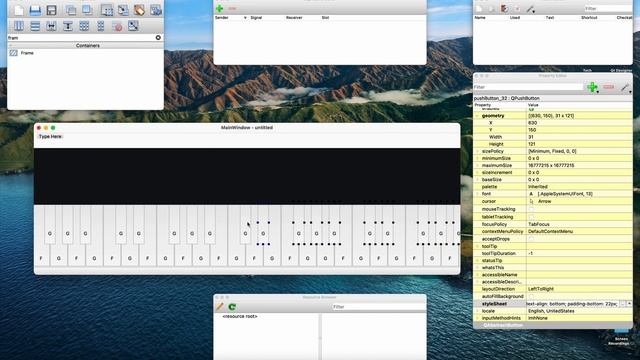Click the Send to Back icon
Screen dimensions: 640x360
click(x=71, y=10)
